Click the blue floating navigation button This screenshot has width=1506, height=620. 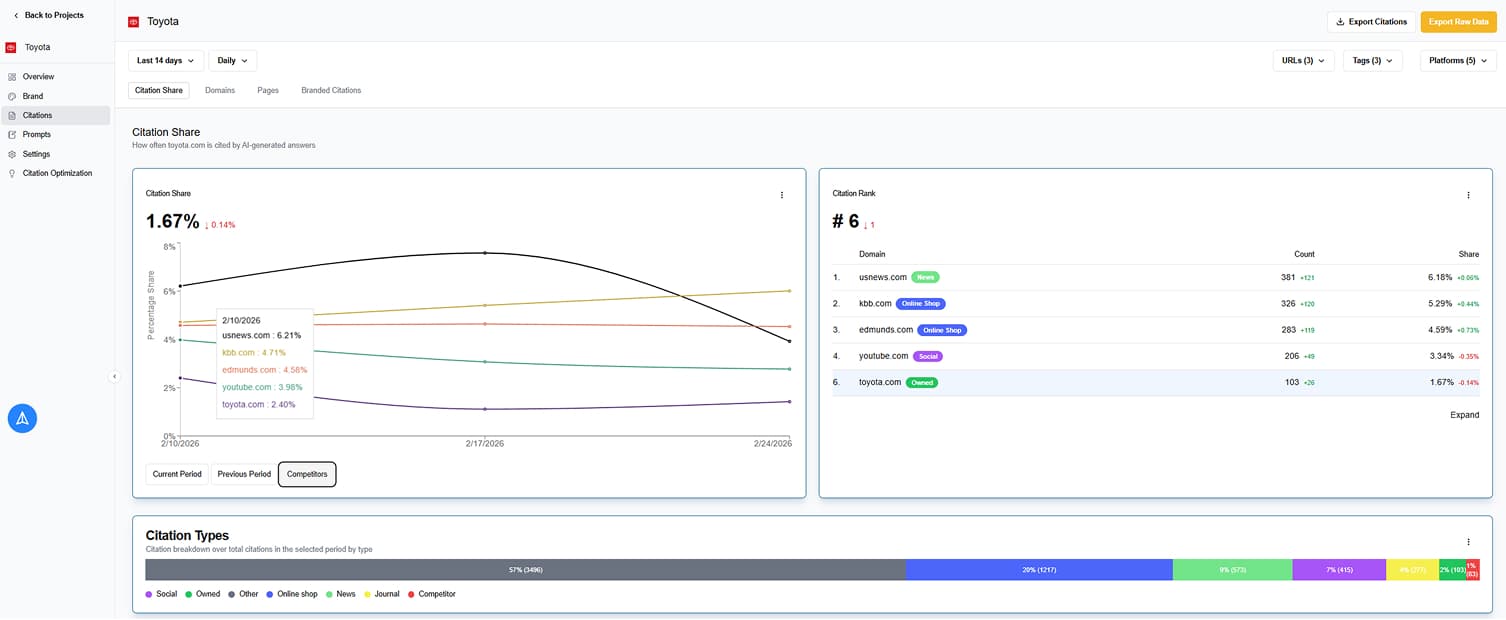point(22,418)
